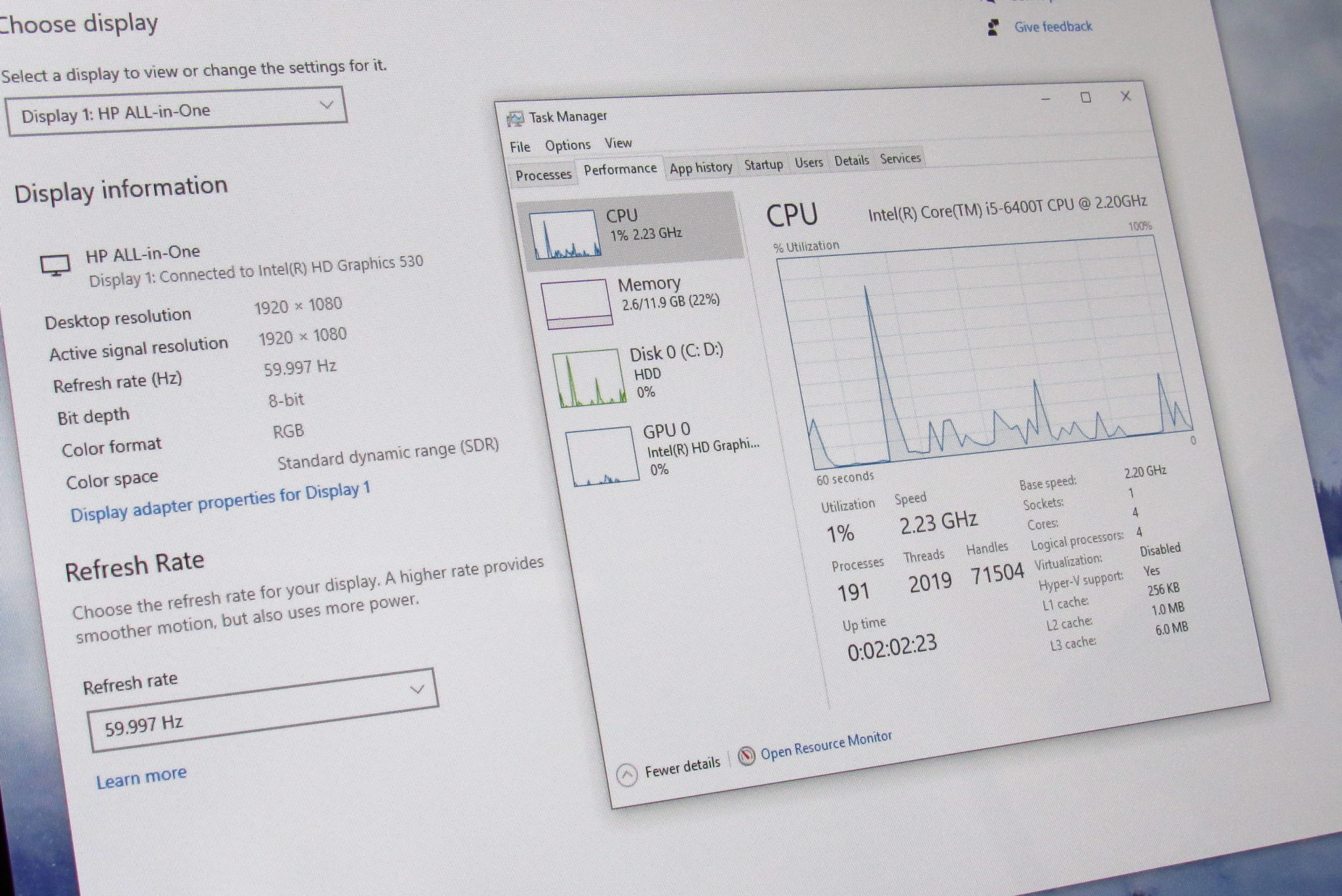This screenshot has height=896, width=1342.
Task: Click the Give feedback person icon
Action: point(993,28)
